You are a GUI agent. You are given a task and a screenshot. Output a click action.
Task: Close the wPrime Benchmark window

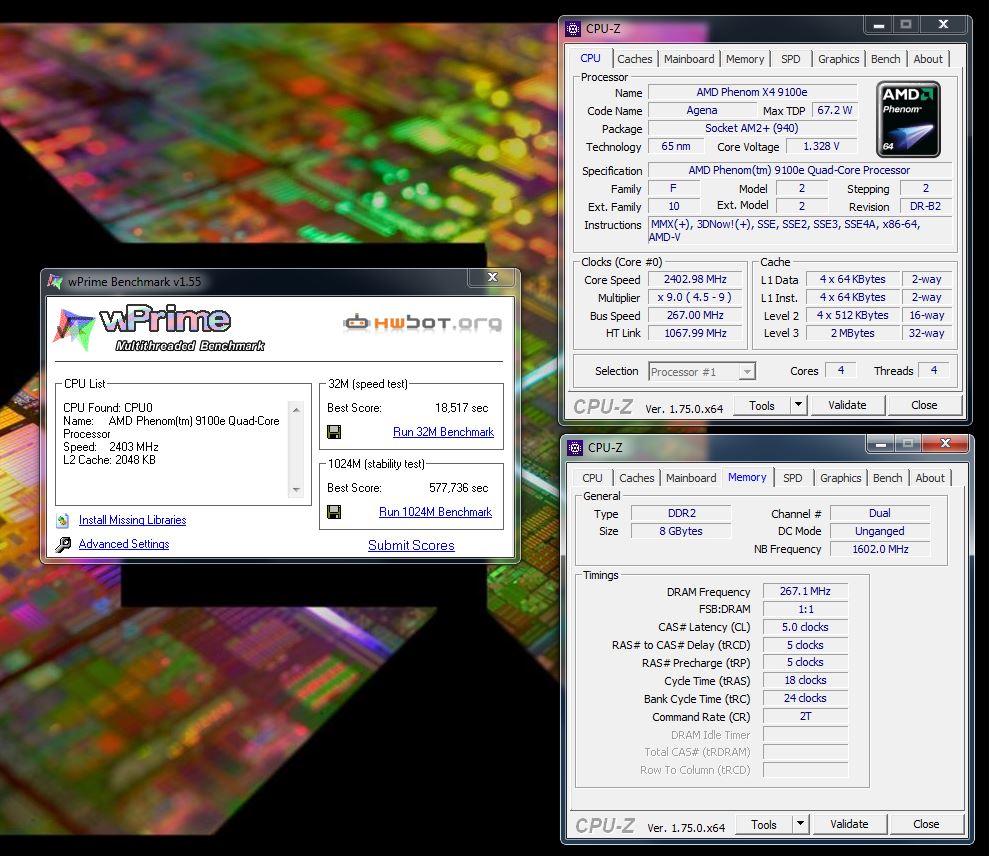tap(493, 277)
